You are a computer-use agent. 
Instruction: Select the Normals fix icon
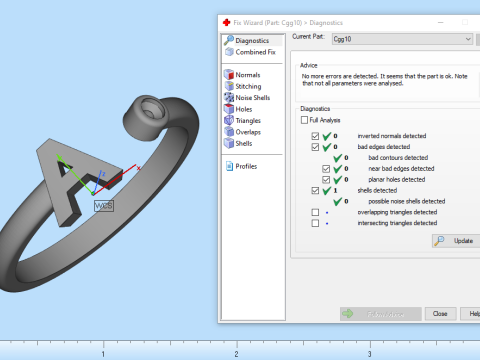pyautogui.click(x=229, y=74)
